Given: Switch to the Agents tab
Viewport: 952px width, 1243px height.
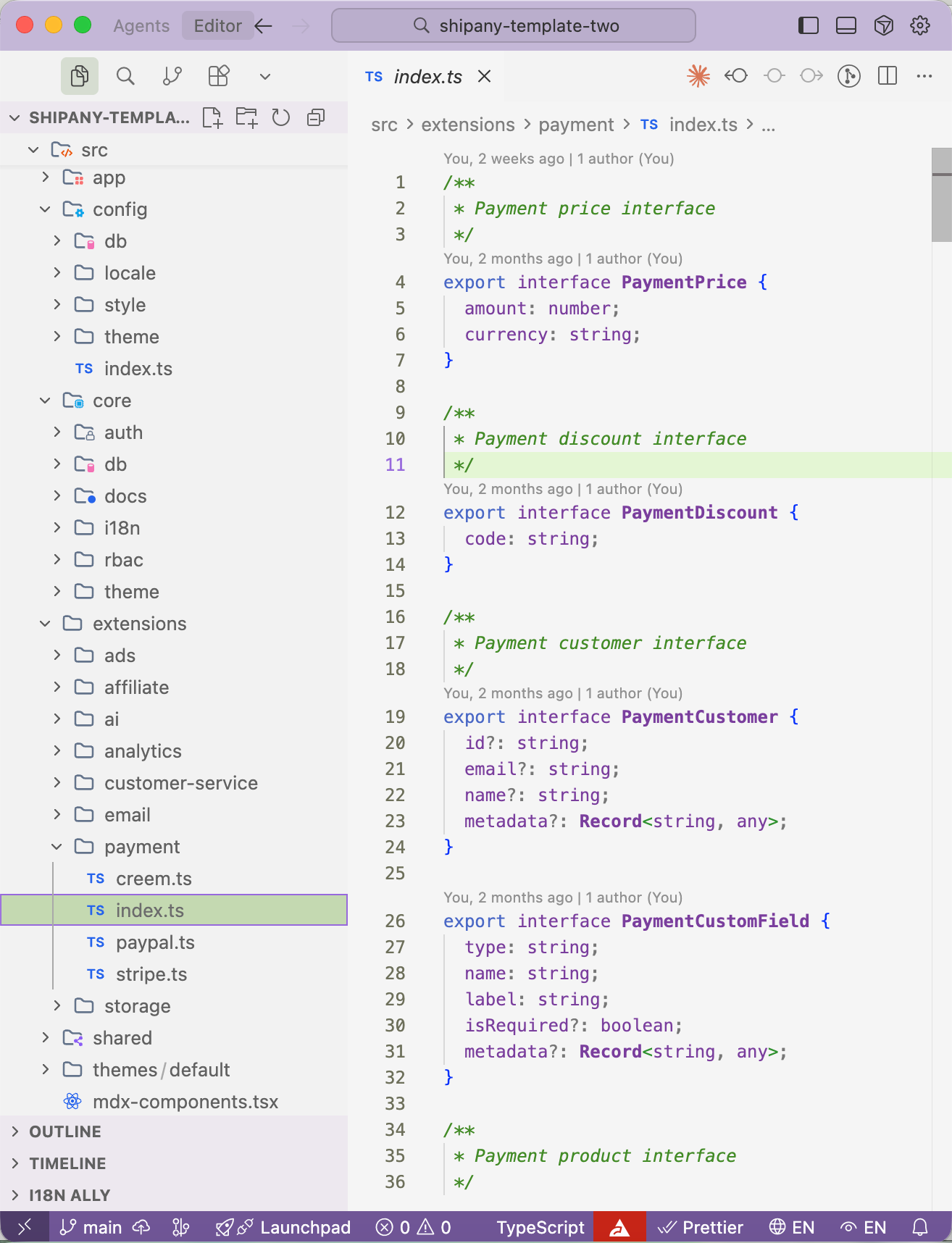Looking at the screenshot, I should click(141, 26).
